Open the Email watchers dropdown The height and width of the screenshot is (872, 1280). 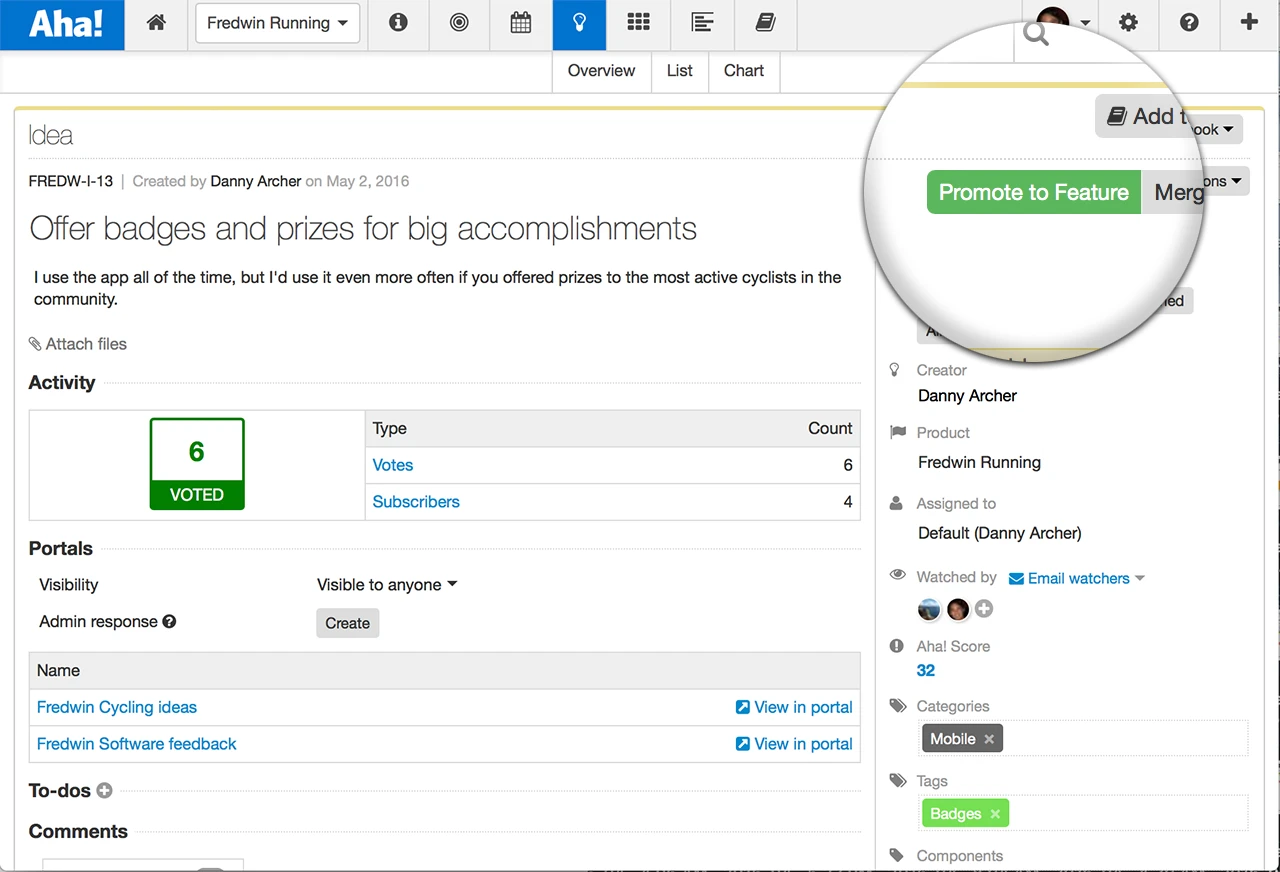tap(1077, 578)
